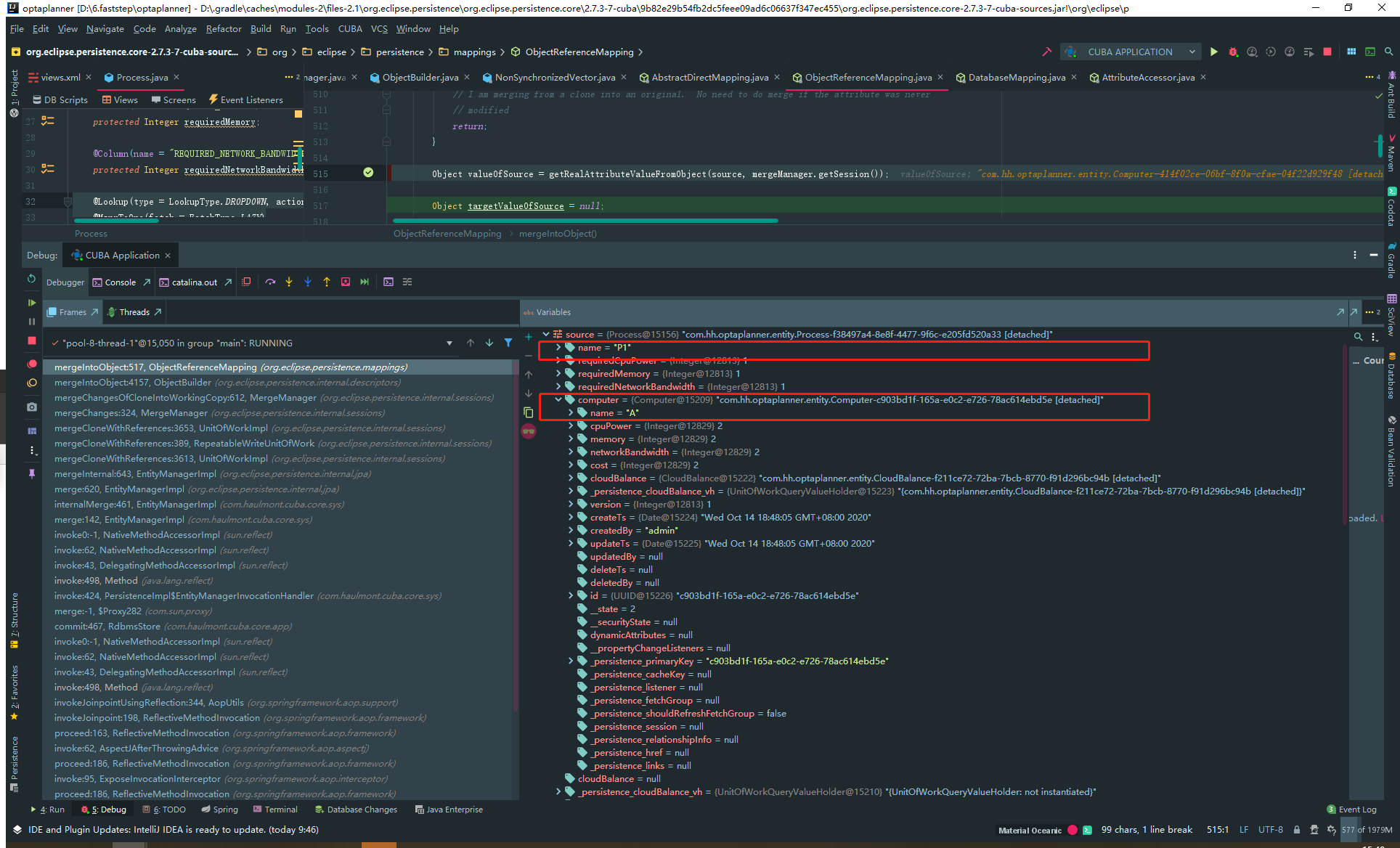The image size is (1400, 848).
Task: Switch to the Console debug tab
Action: coord(120,282)
